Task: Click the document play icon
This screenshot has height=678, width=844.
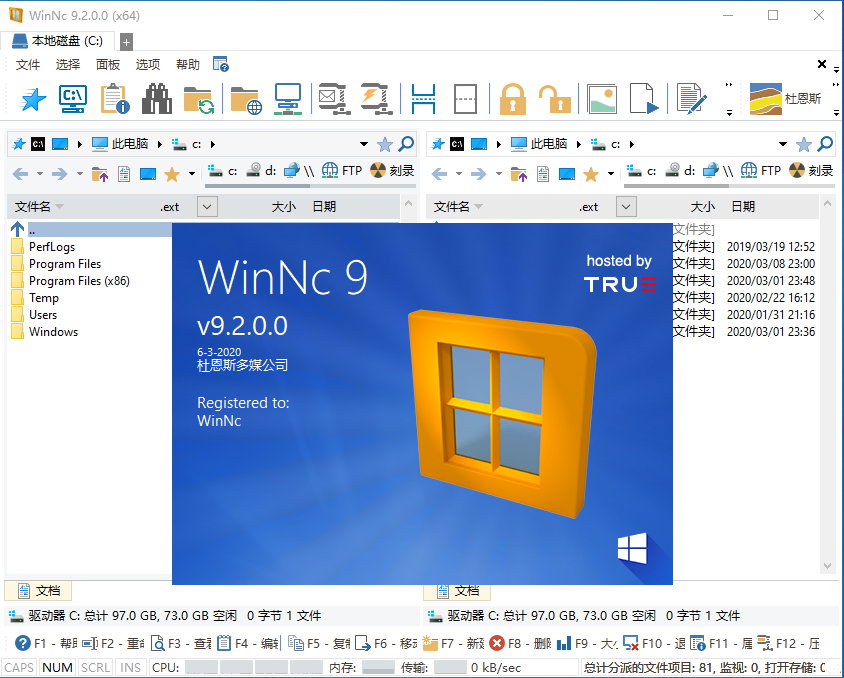Action: click(x=644, y=99)
